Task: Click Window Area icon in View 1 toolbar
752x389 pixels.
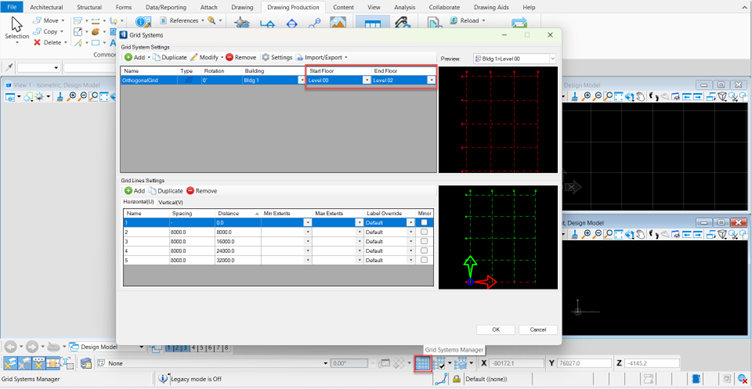Action: click(94, 96)
